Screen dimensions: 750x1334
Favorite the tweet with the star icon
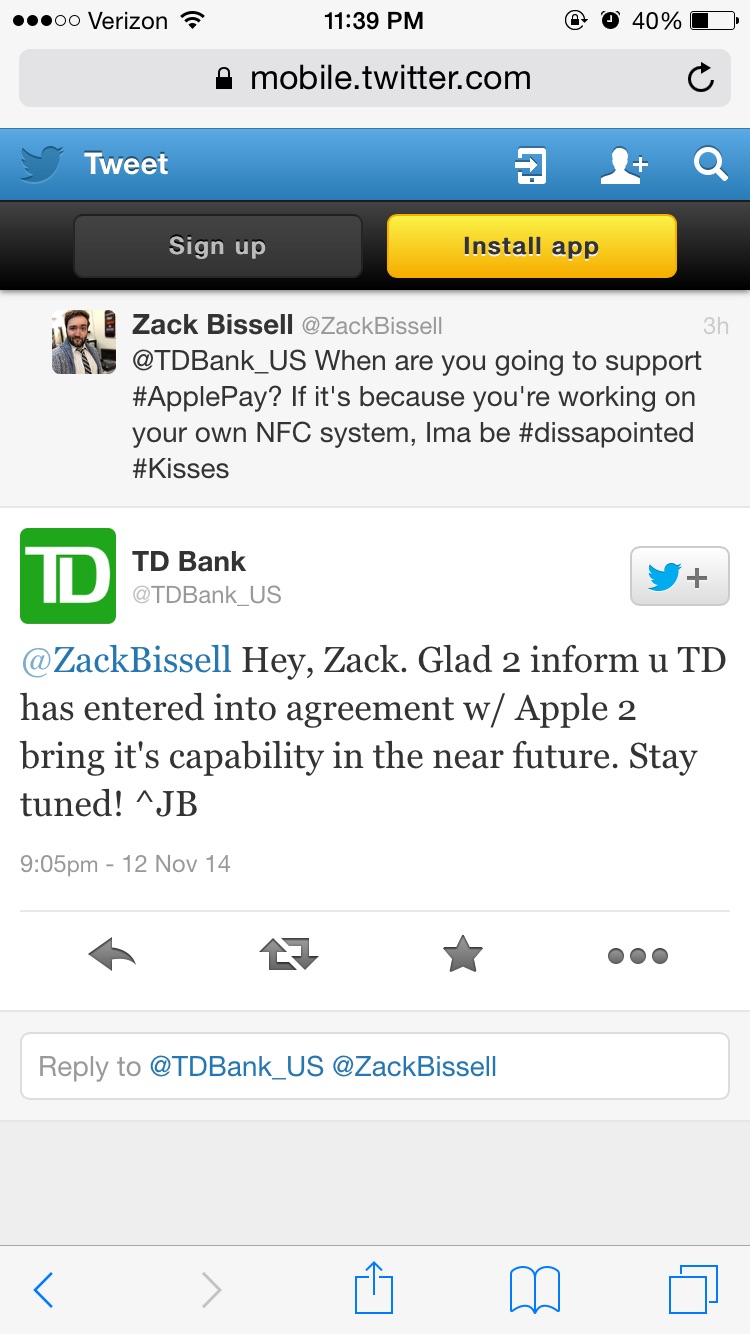click(x=462, y=955)
